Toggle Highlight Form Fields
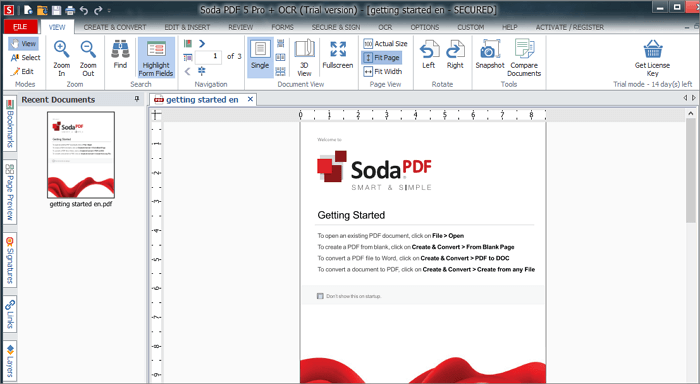700x384 pixels. coord(156,58)
